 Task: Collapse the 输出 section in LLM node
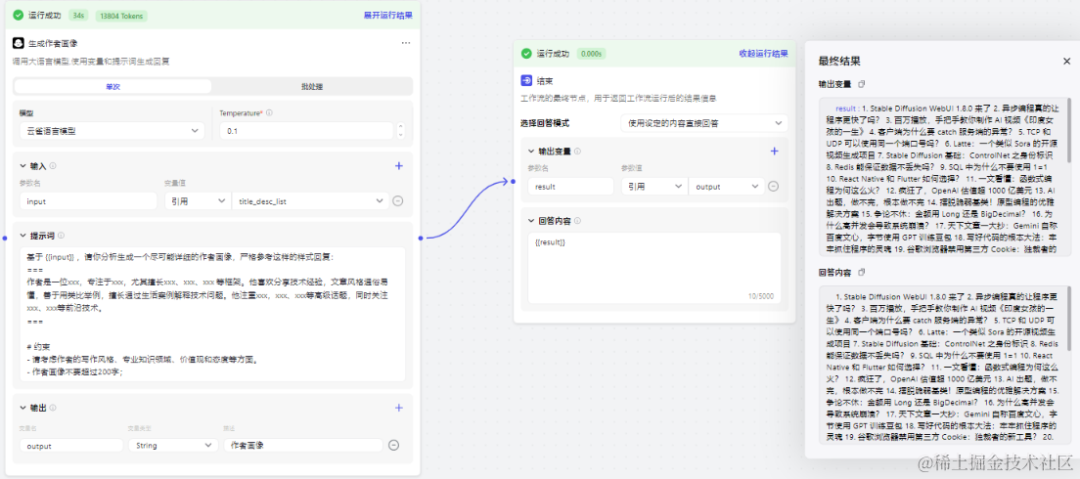click(24, 407)
